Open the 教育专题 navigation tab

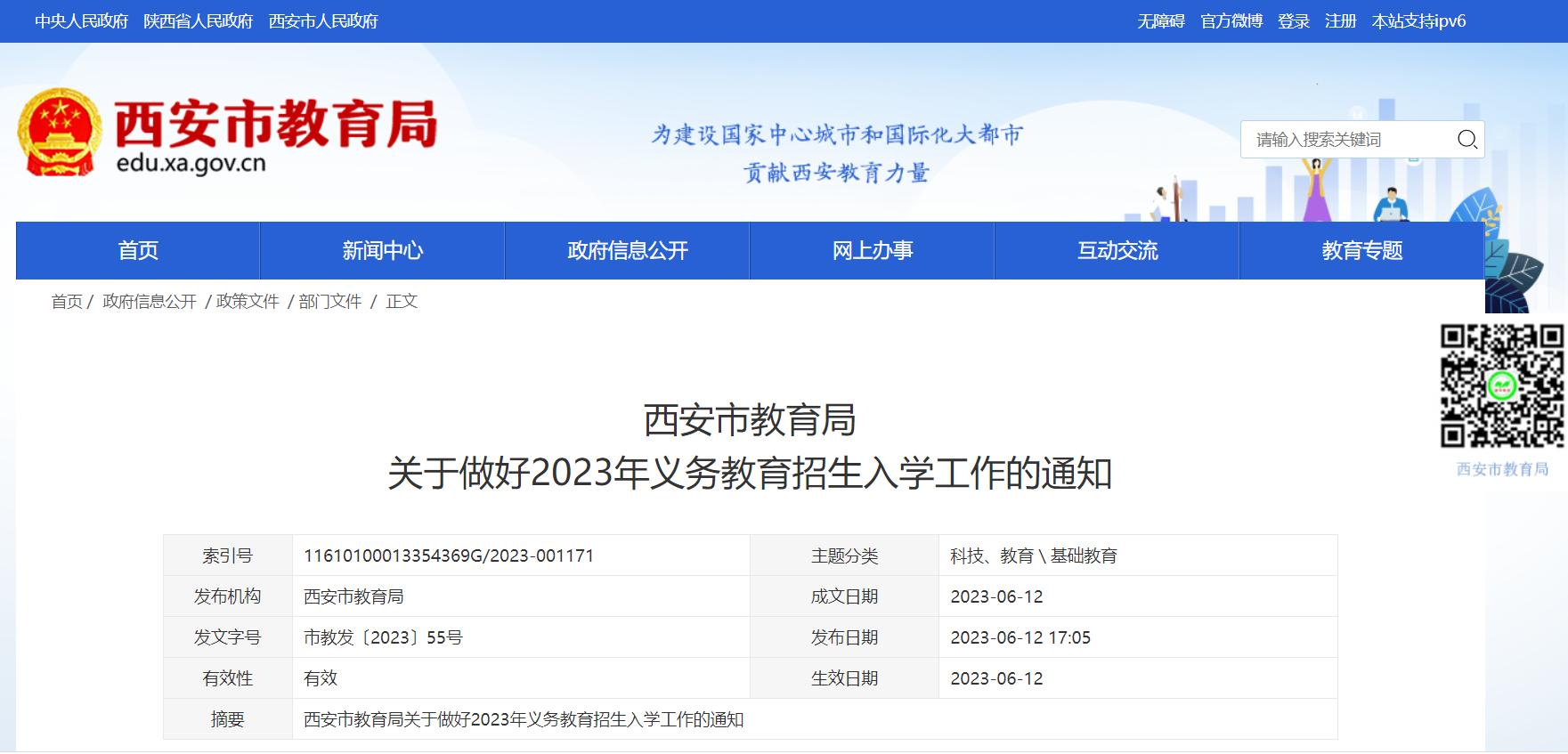coord(1362,251)
